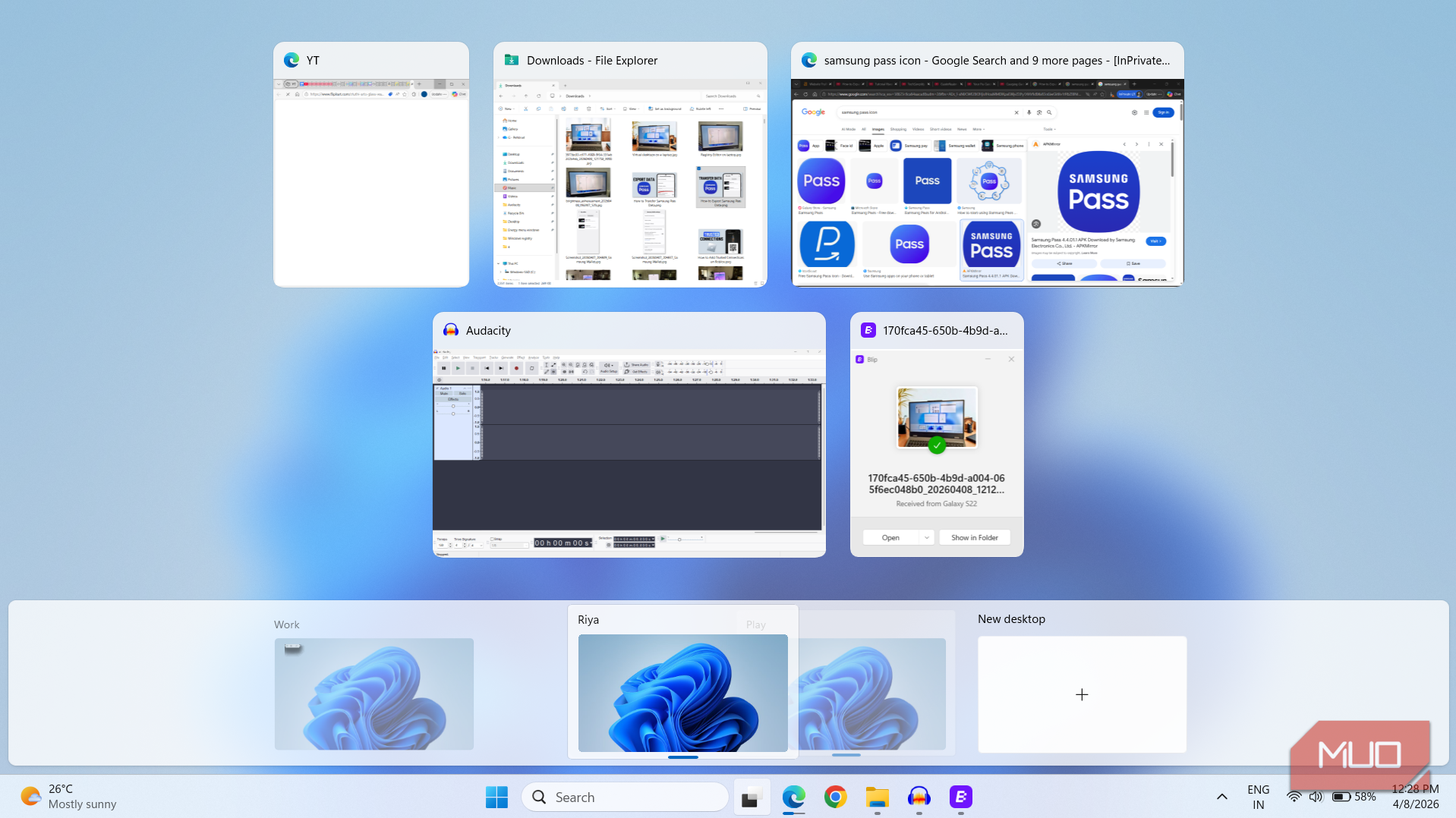
Task: Click the large Samsung Pass image in the Google preview
Action: 1098,191
